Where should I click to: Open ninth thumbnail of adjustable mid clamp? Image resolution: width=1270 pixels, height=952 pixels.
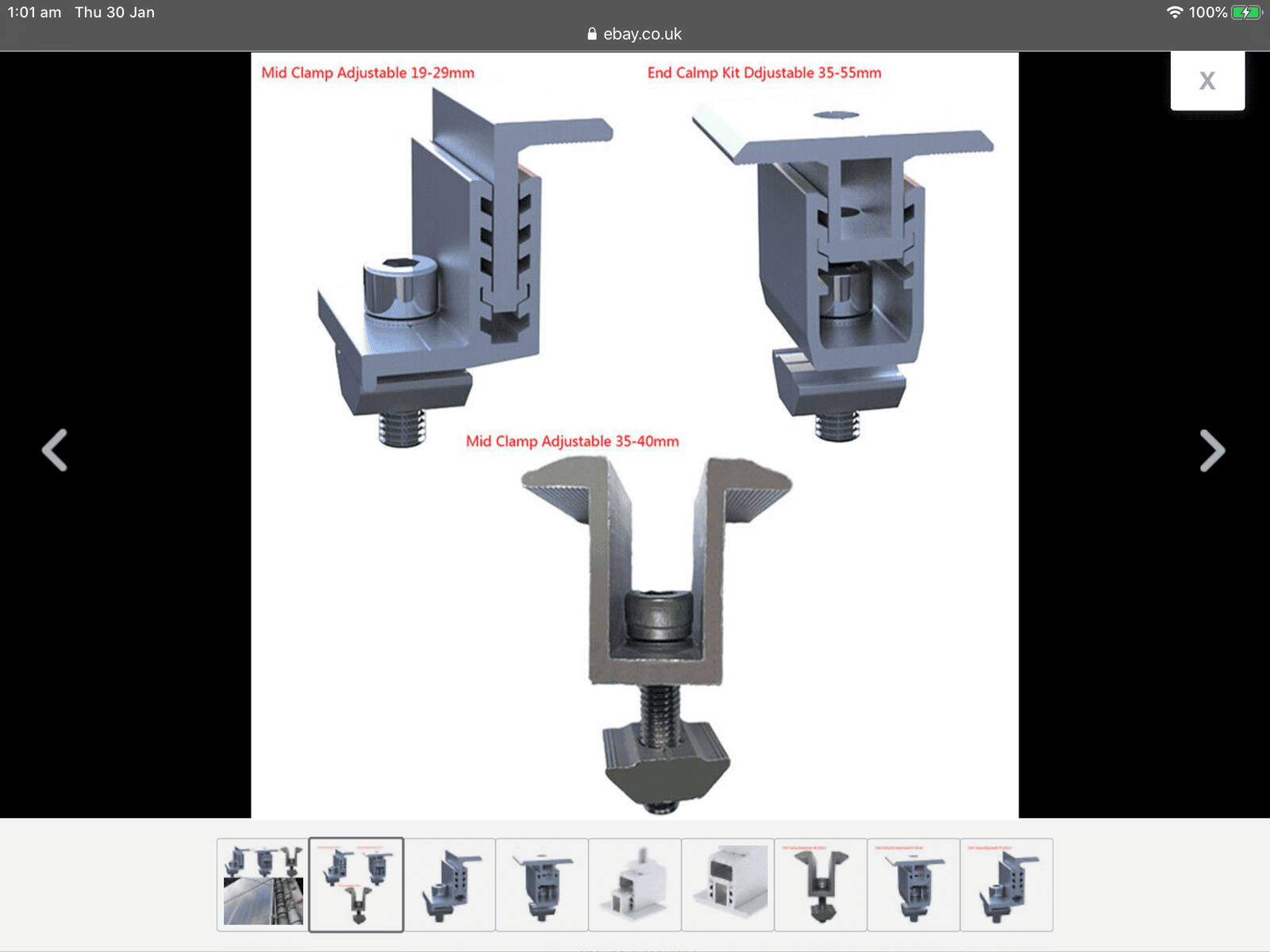1006,885
